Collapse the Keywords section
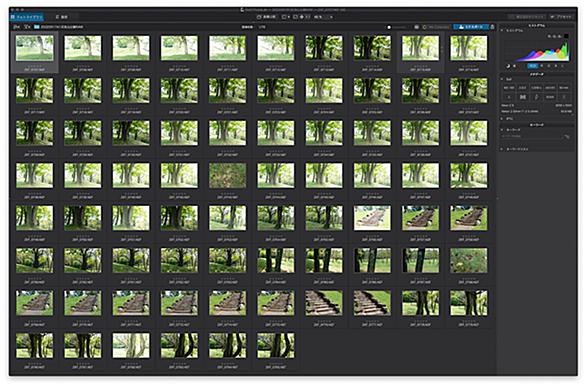 (502, 130)
